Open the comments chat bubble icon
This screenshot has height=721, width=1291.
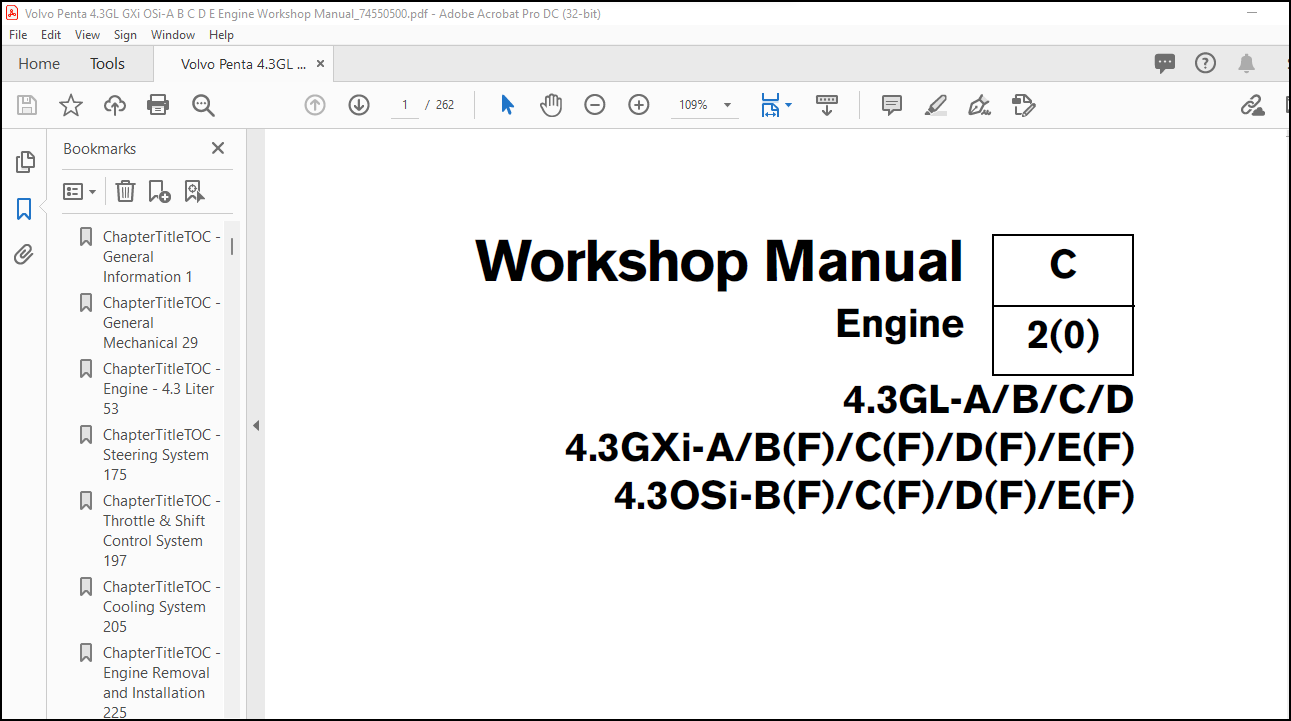[x=1165, y=63]
